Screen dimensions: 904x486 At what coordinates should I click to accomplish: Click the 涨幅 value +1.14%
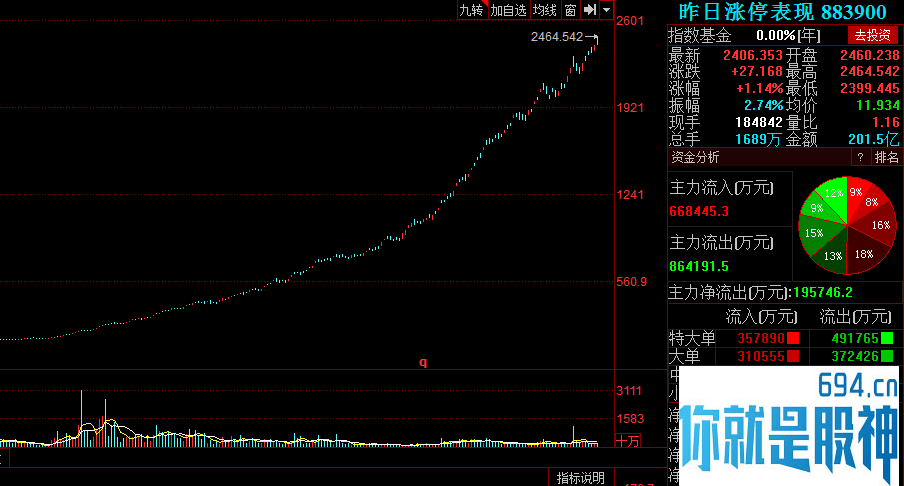759,89
